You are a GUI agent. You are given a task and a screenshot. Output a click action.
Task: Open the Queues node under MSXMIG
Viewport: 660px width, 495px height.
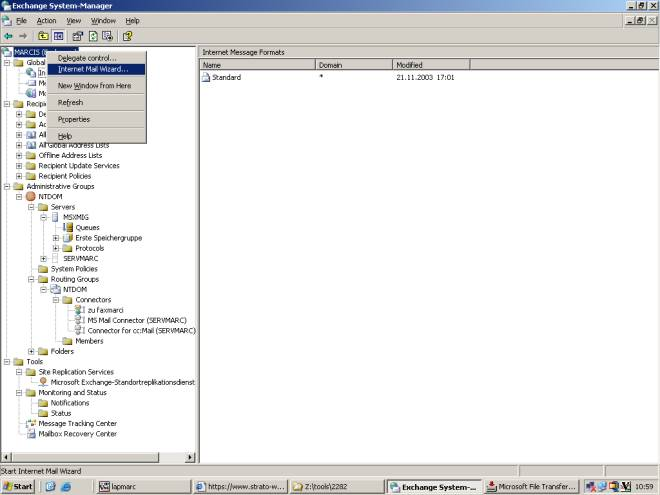coord(88,227)
